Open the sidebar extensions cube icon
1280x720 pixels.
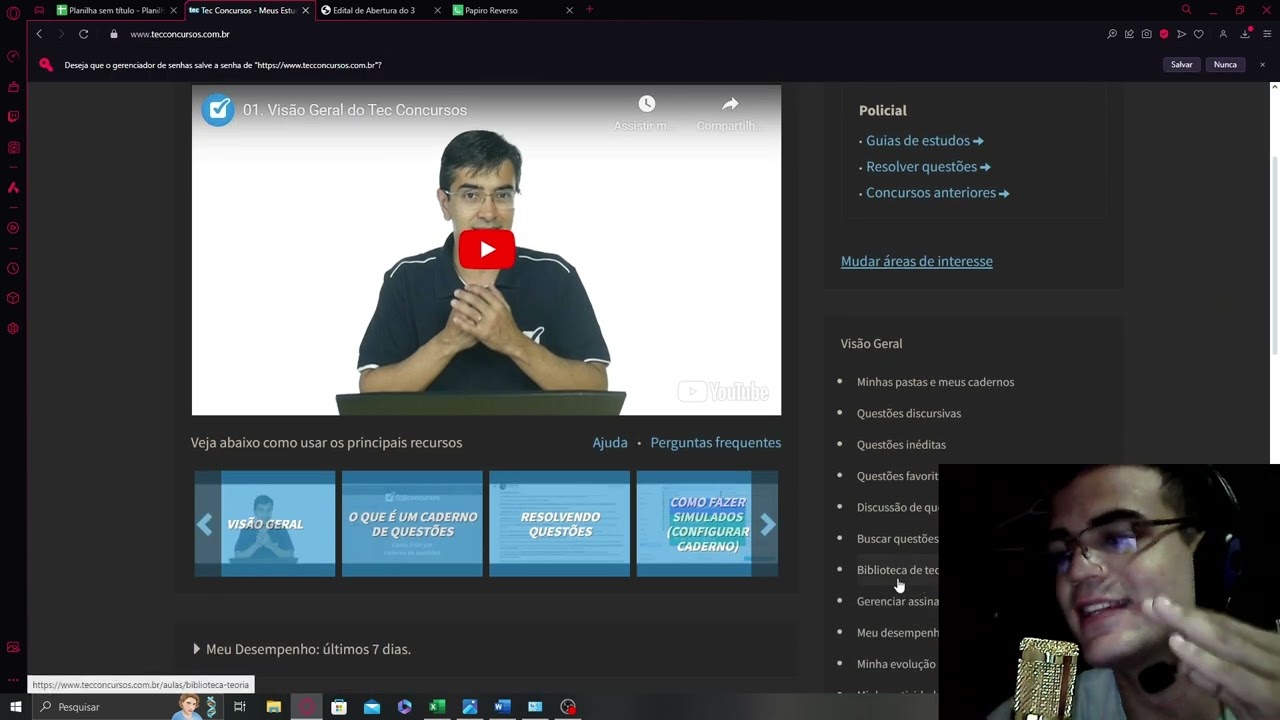(x=13, y=298)
